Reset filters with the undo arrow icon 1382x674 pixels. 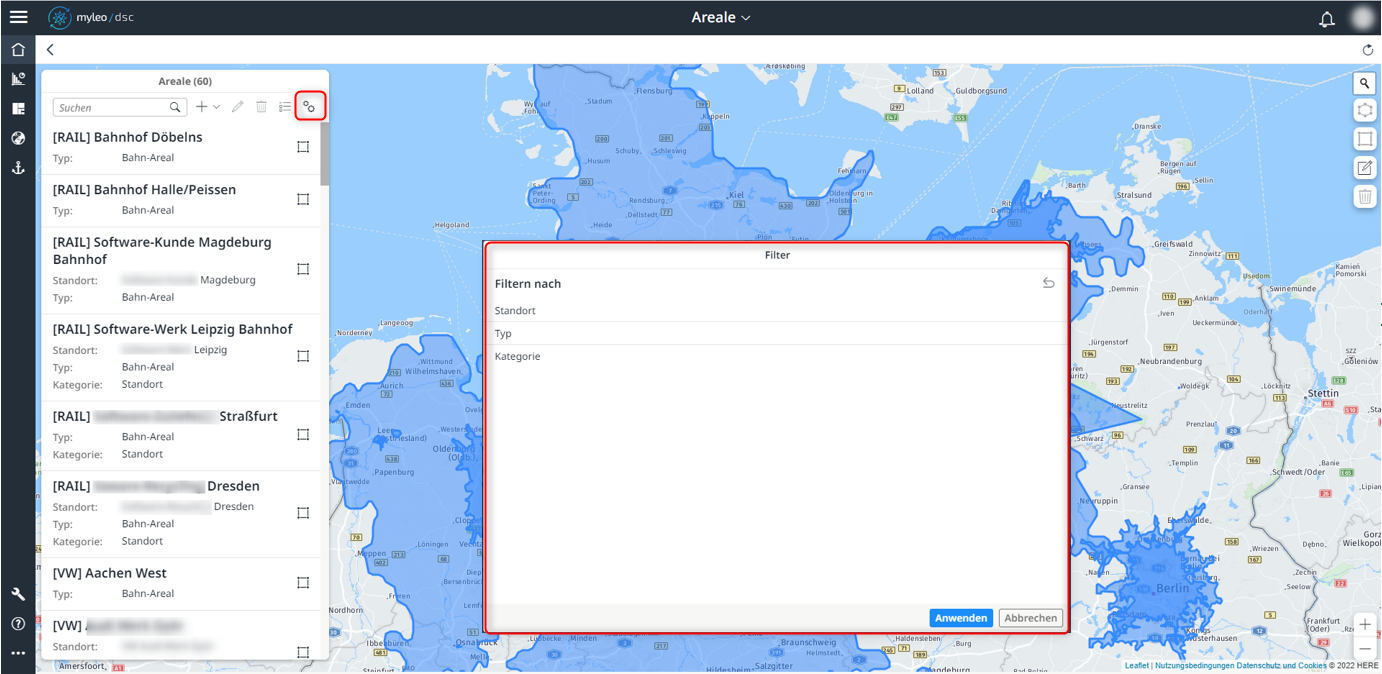click(x=1049, y=283)
